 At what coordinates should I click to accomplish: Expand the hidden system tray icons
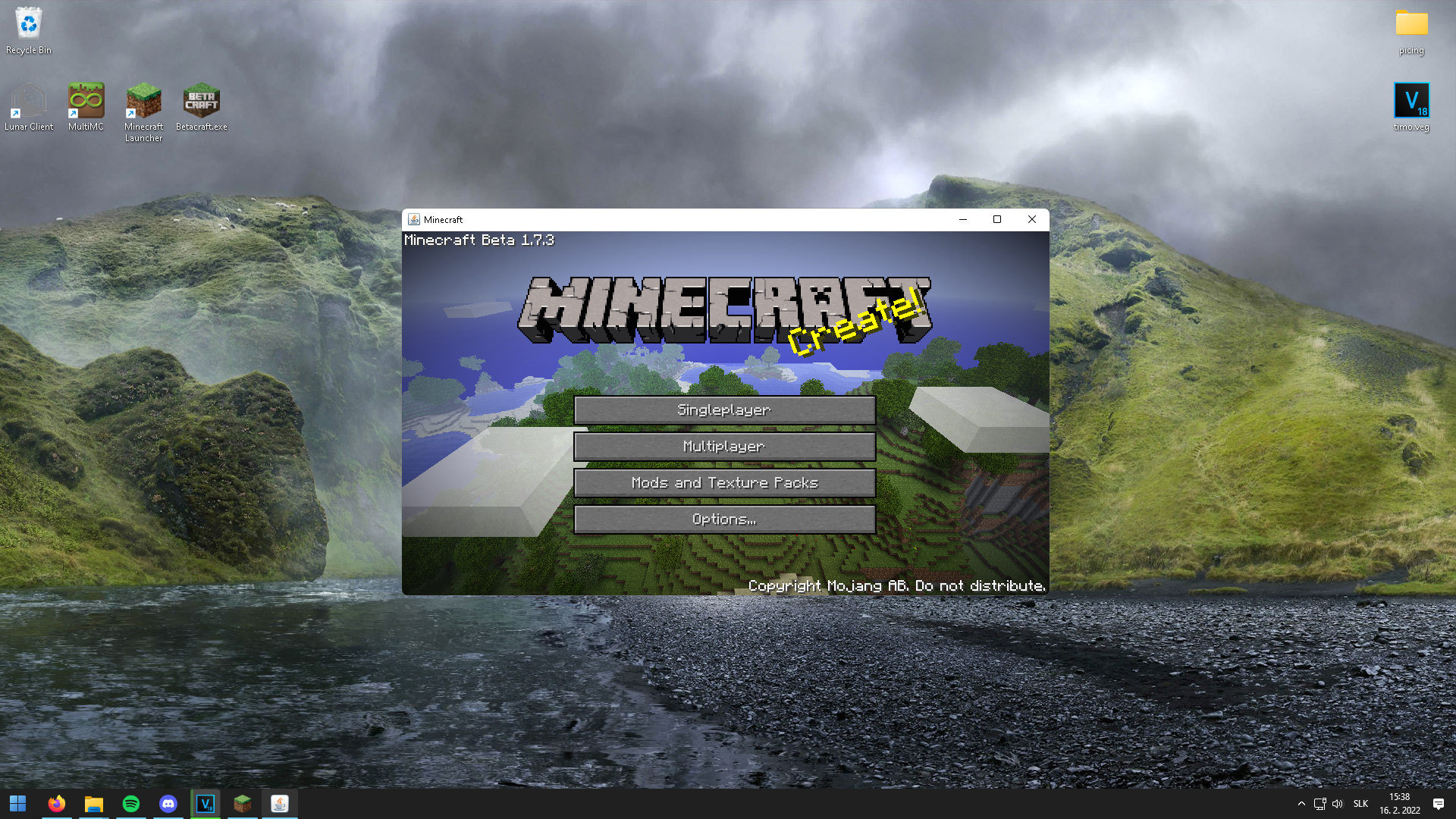(x=1301, y=804)
